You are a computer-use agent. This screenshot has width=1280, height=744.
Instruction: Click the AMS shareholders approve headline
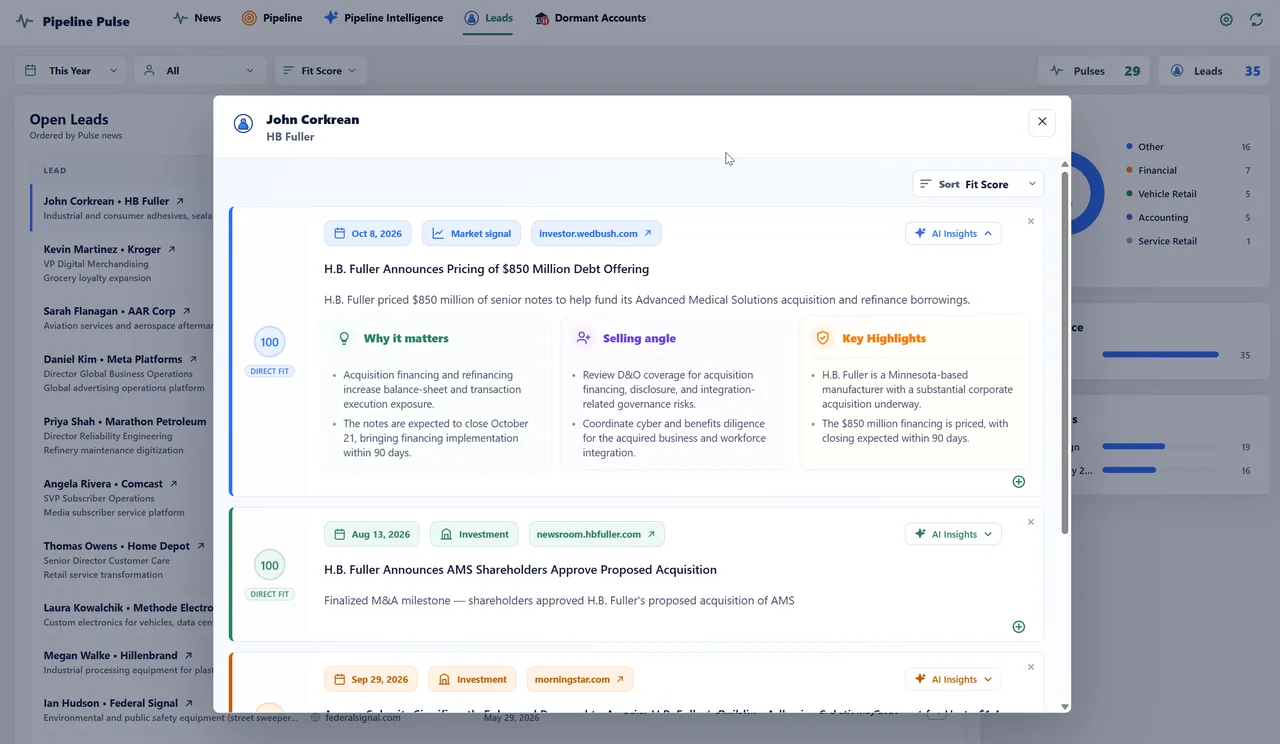520,570
